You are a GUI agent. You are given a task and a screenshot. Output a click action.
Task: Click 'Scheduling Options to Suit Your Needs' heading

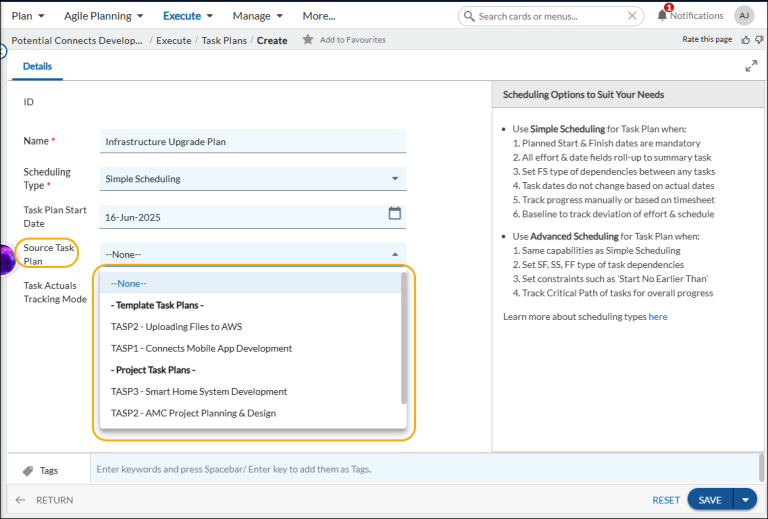pyautogui.click(x=583, y=94)
